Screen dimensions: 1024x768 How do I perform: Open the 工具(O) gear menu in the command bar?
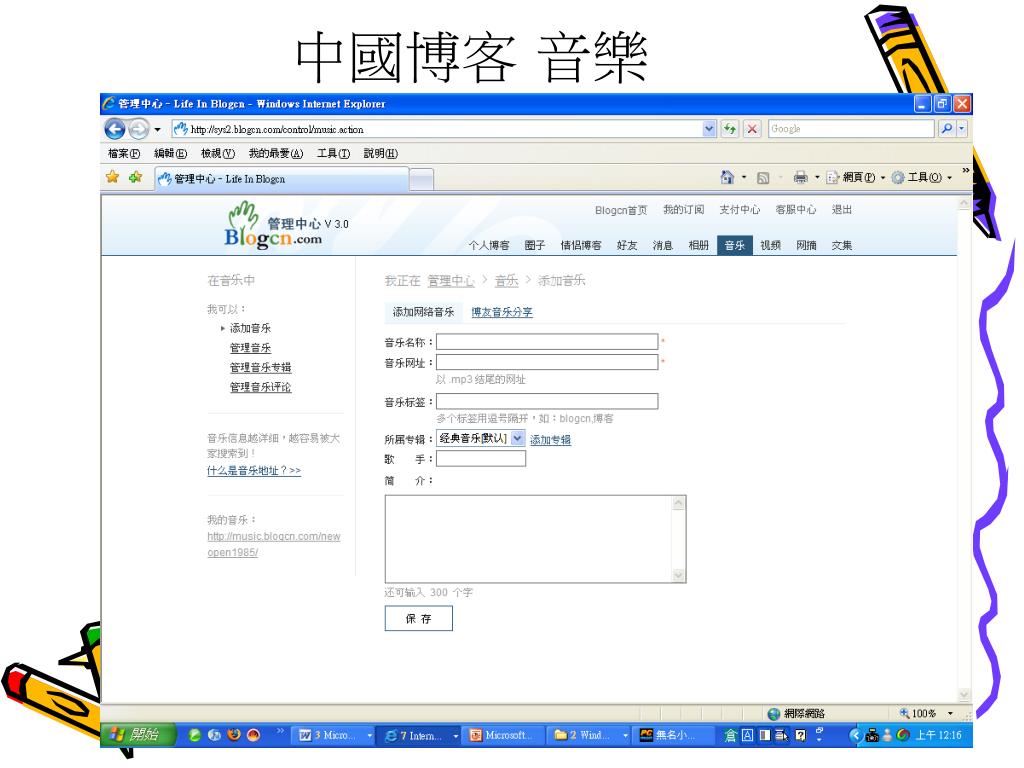(x=921, y=177)
